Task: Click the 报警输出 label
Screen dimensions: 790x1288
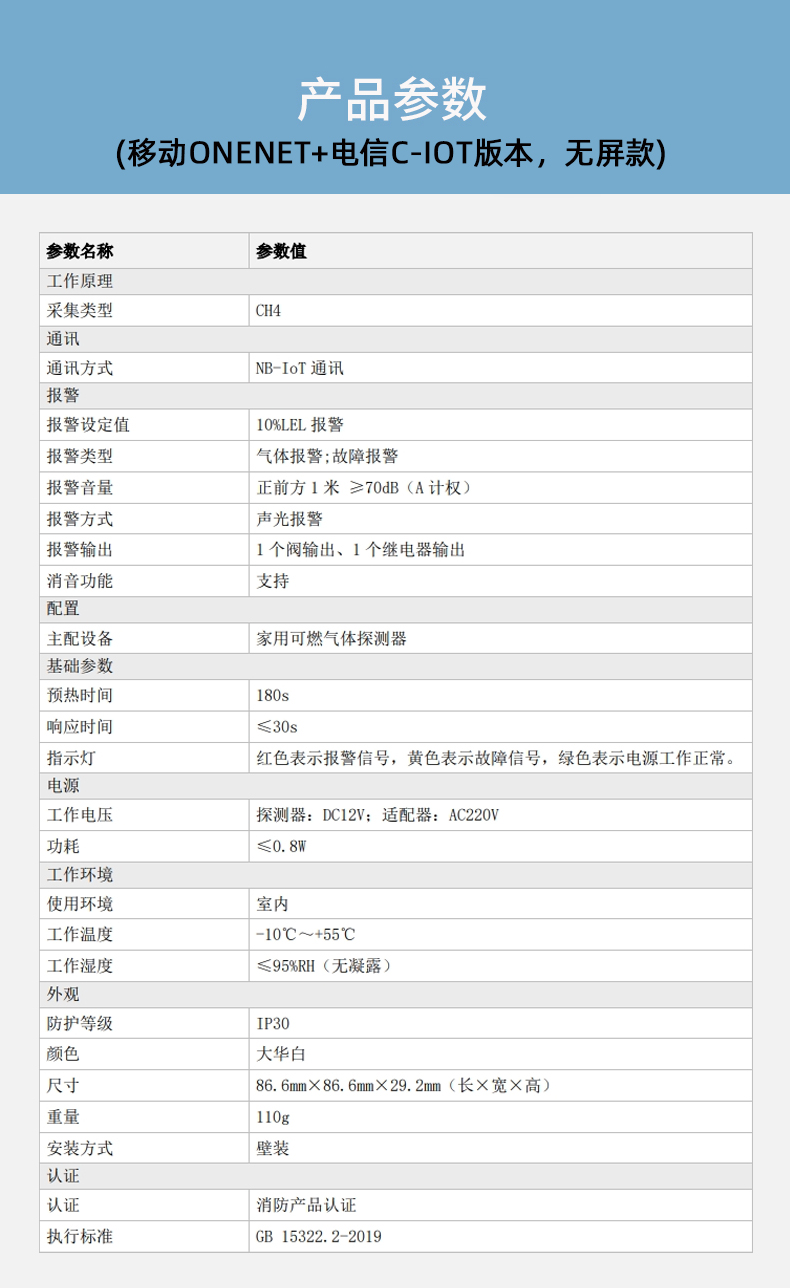Action: pos(80,550)
